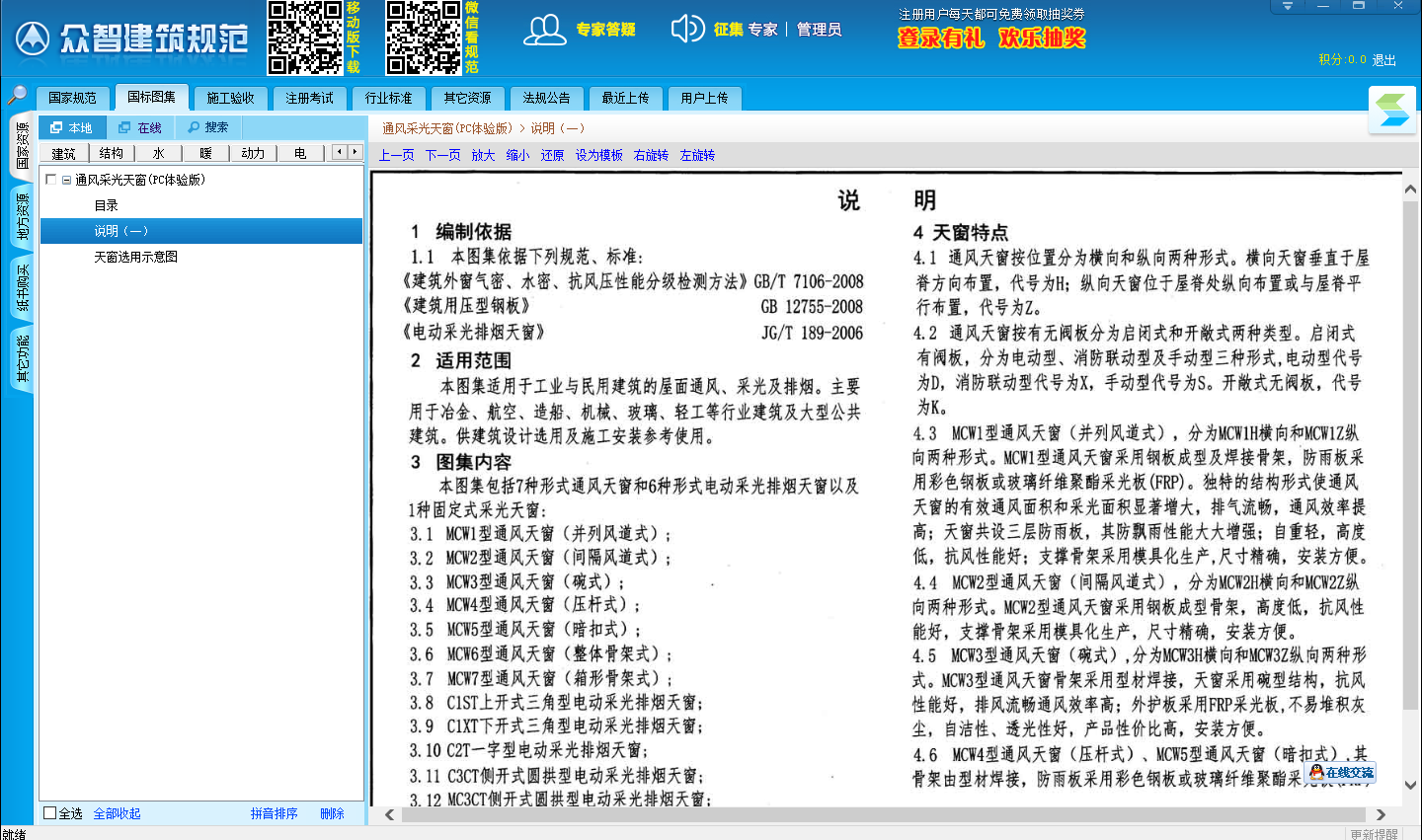Image resolution: width=1422 pixels, height=840 pixels.
Task: Go to 上一页 previous page
Action: point(397,155)
